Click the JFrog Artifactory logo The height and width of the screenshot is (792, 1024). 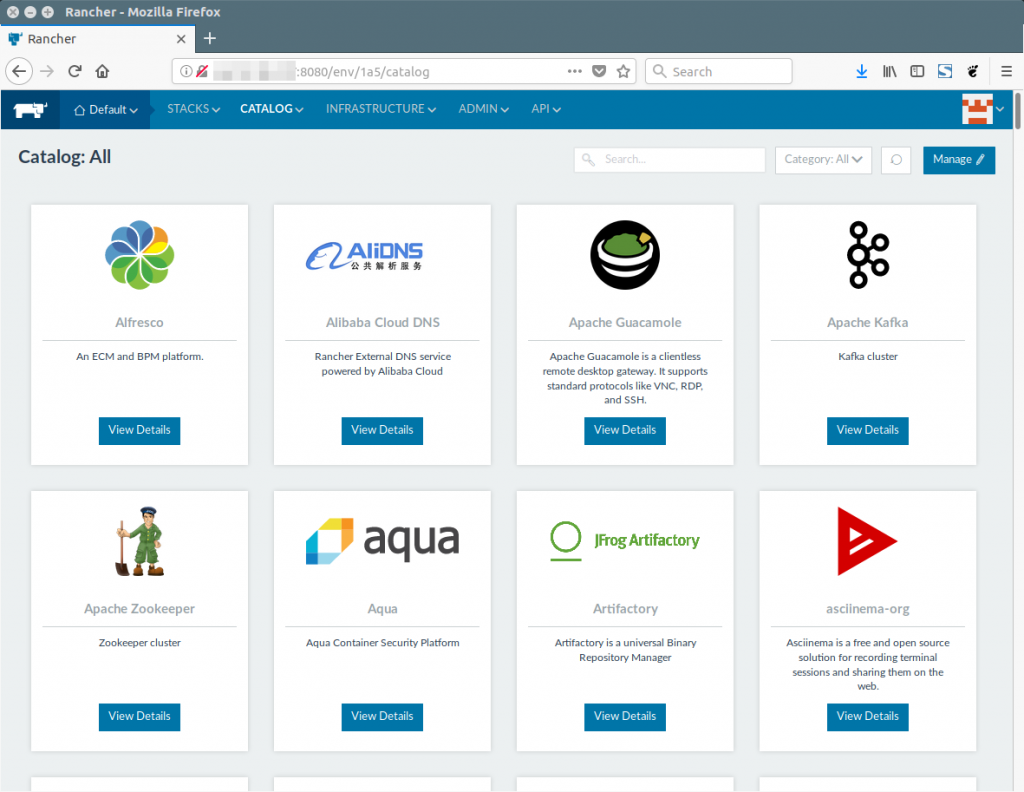click(x=624, y=541)
